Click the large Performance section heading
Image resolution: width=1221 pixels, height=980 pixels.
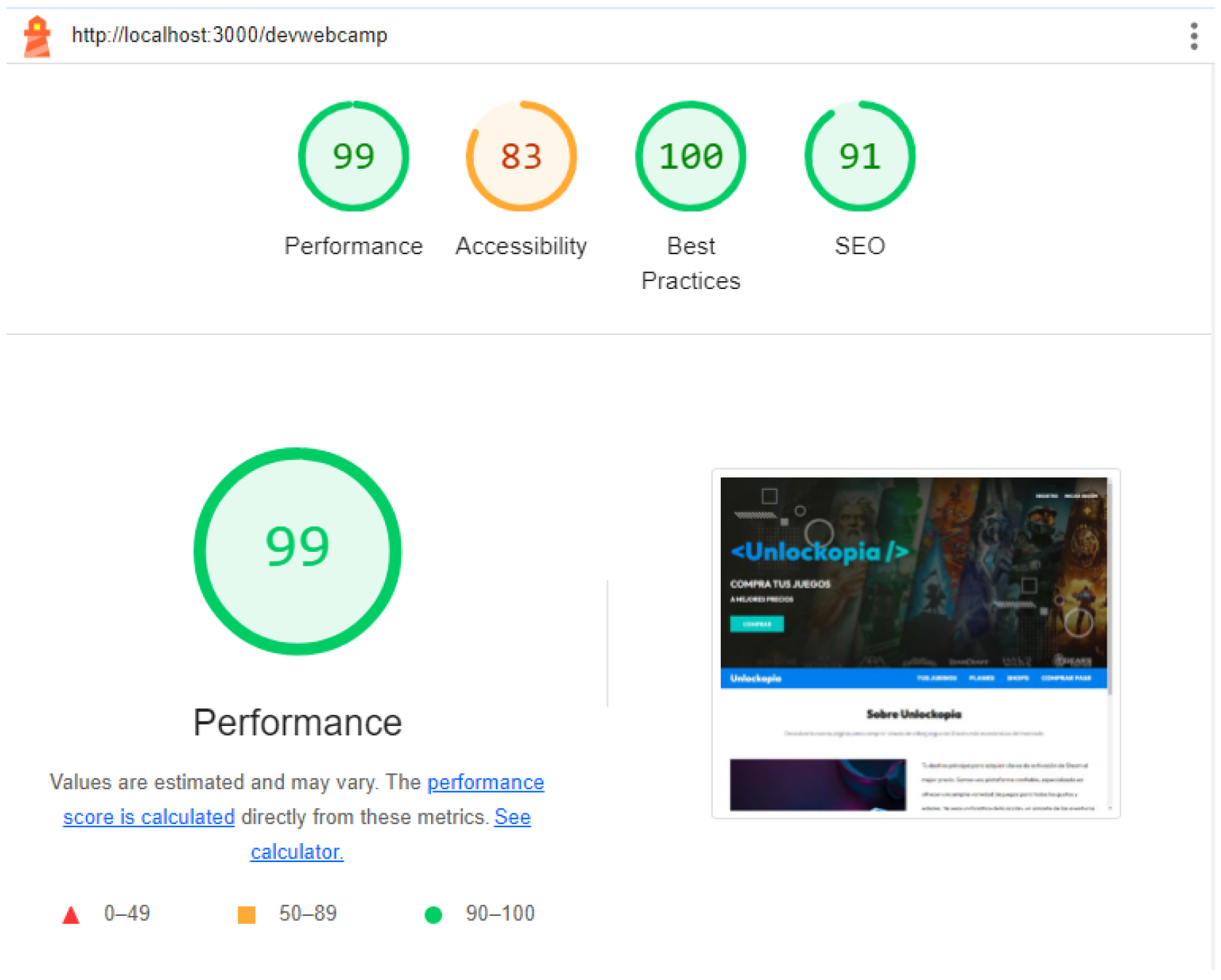coord(297,723)
